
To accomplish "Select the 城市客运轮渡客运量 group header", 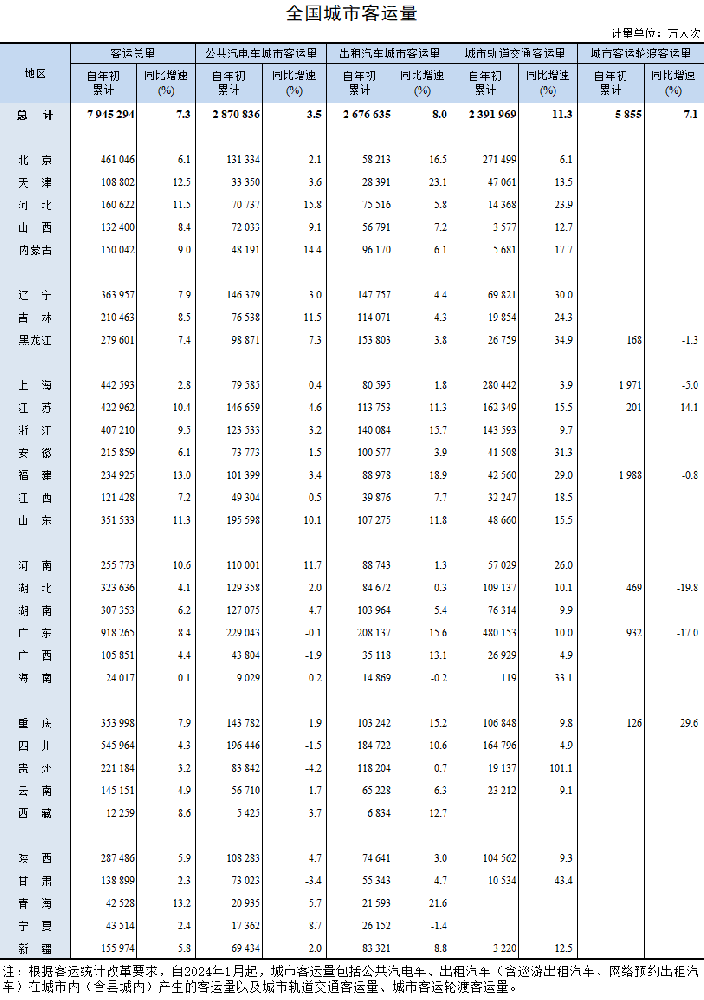I will coord(641,53).
